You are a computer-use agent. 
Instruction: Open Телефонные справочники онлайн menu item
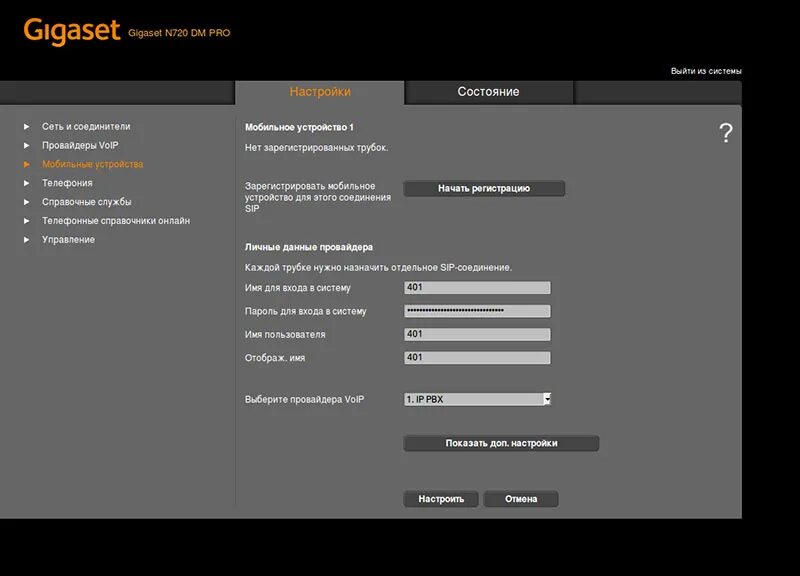pos(116,221)
